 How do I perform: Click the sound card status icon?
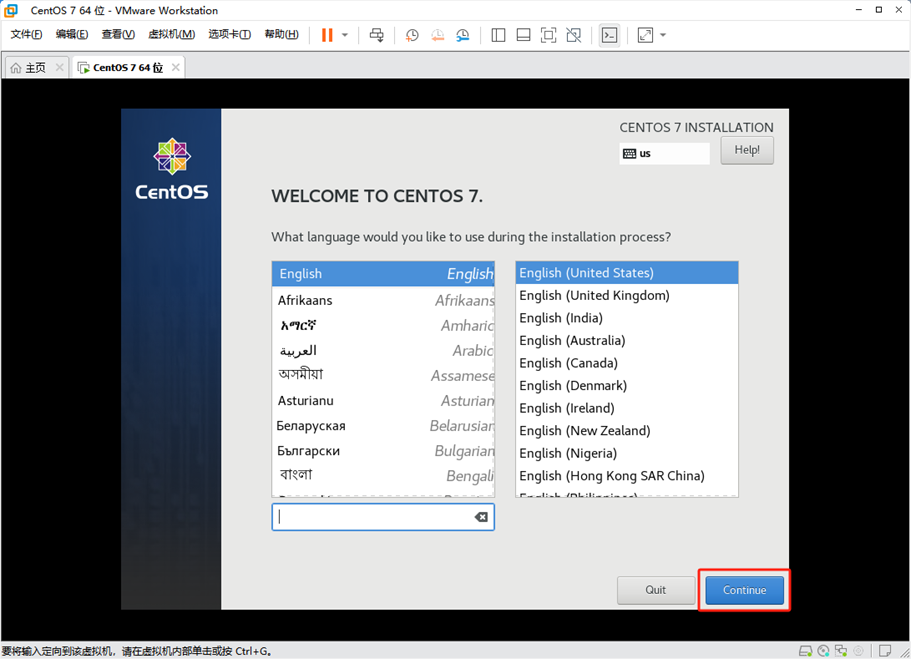click(x=858, y=651)
